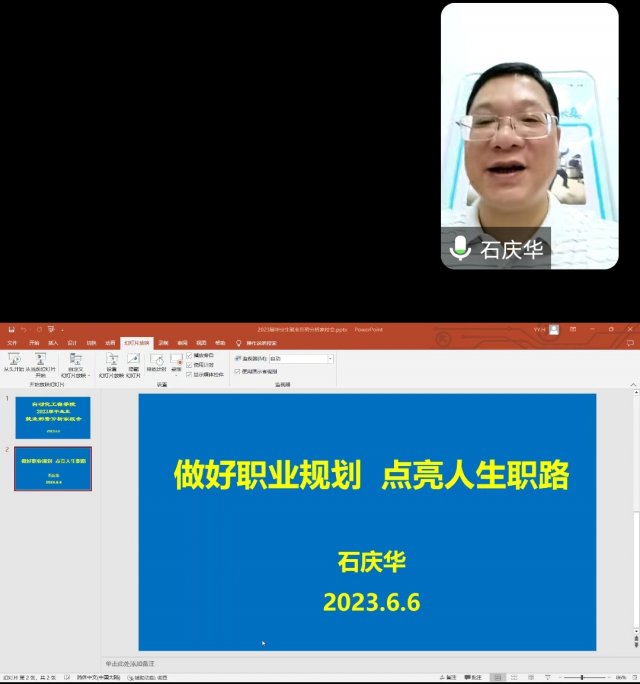This screenshot has height=684, width=640.
Task: Toggle the Play Narrations checkbox
Action: coord(190,355)
